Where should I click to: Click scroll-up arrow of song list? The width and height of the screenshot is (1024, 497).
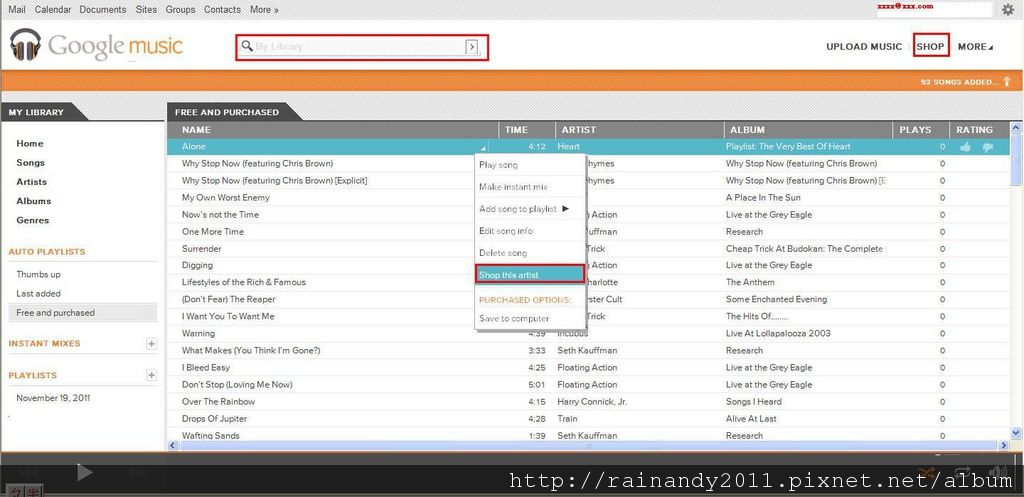[x=1016, y=128]
